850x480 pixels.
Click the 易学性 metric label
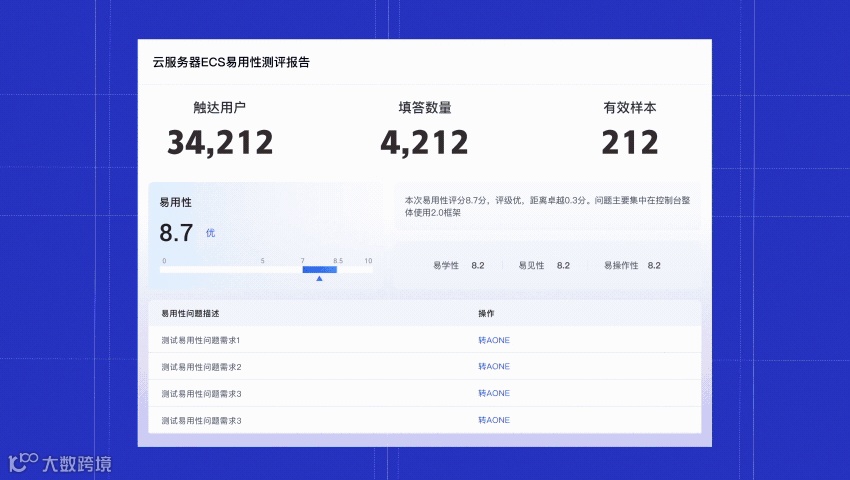click(446, 265)
